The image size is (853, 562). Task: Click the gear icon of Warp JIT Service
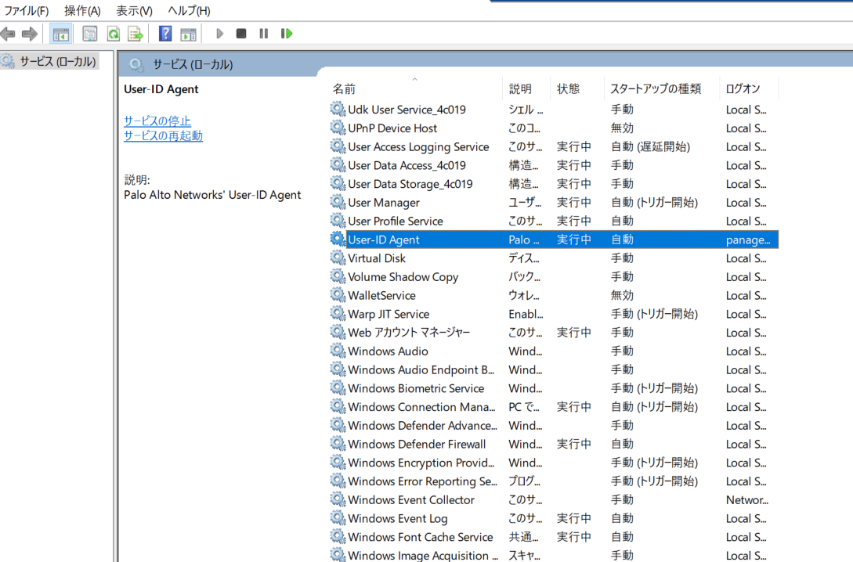click(338, 313)
